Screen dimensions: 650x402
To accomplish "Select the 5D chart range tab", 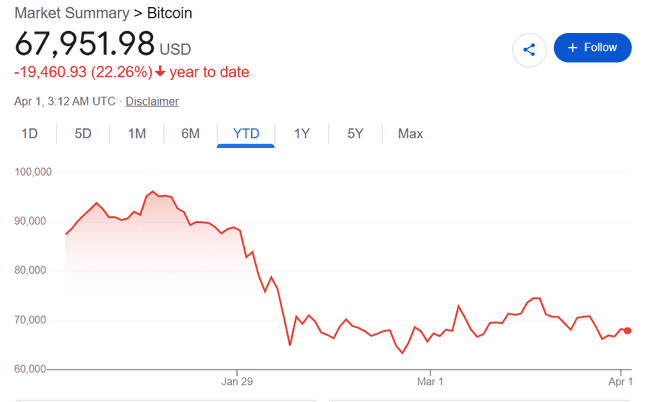I will click(x=83, y=133).
